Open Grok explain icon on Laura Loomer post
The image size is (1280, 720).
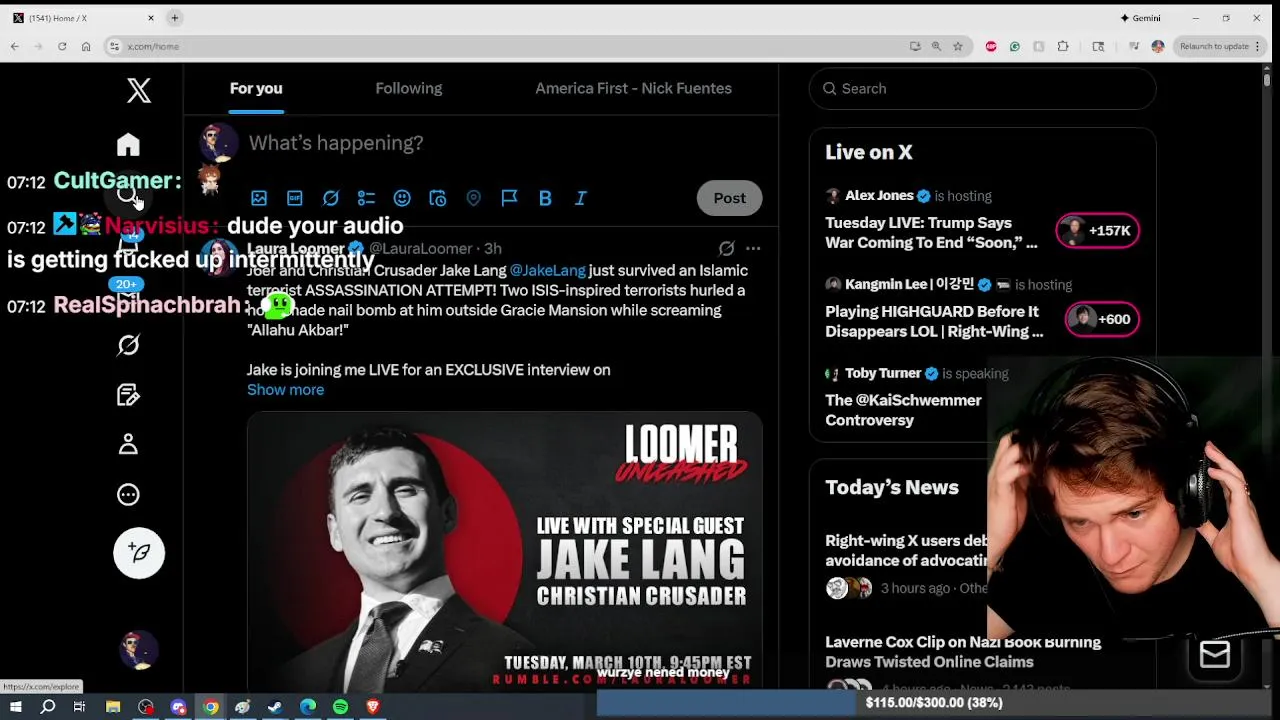pos(726,248)
